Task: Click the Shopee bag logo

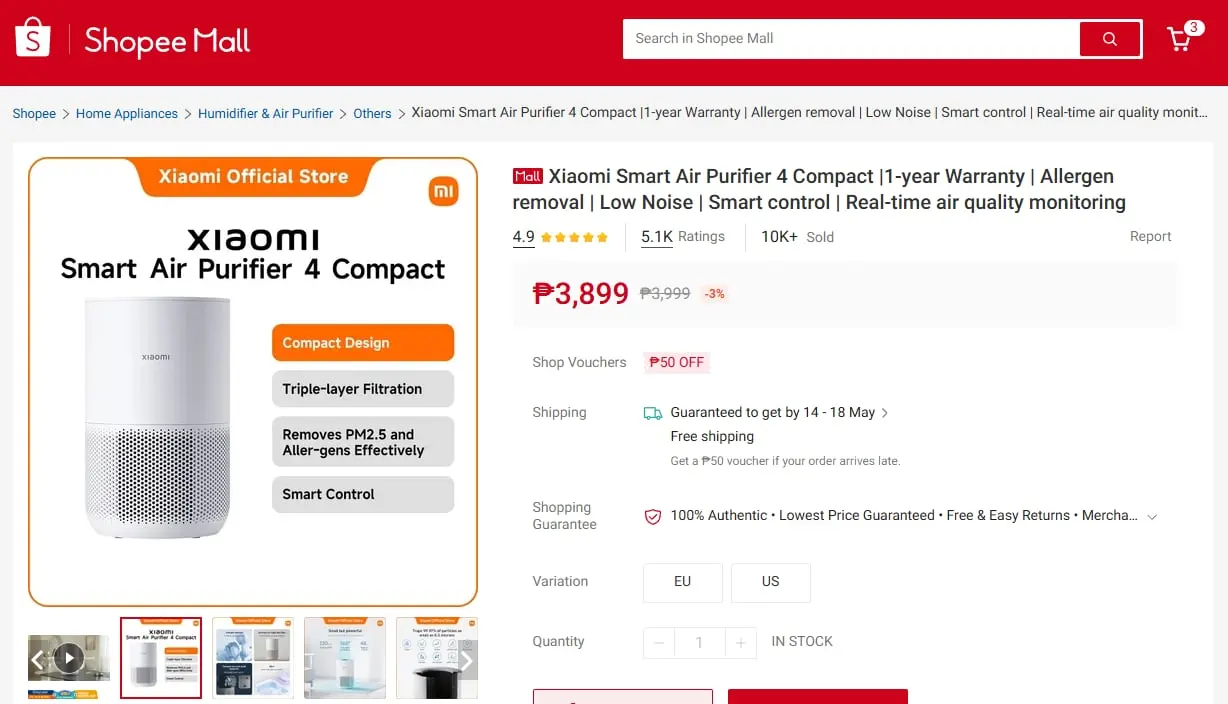Action: pyautogui.click(x=33, y=38)
